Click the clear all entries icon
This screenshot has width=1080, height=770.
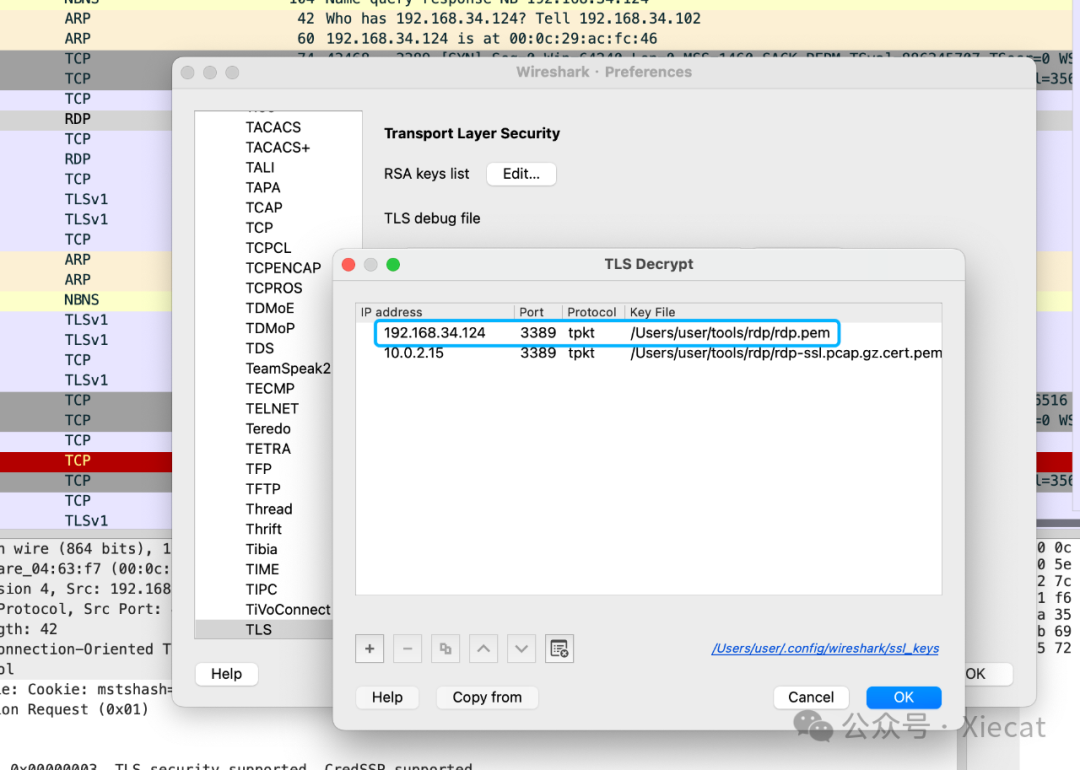click(x=559, y=649)
